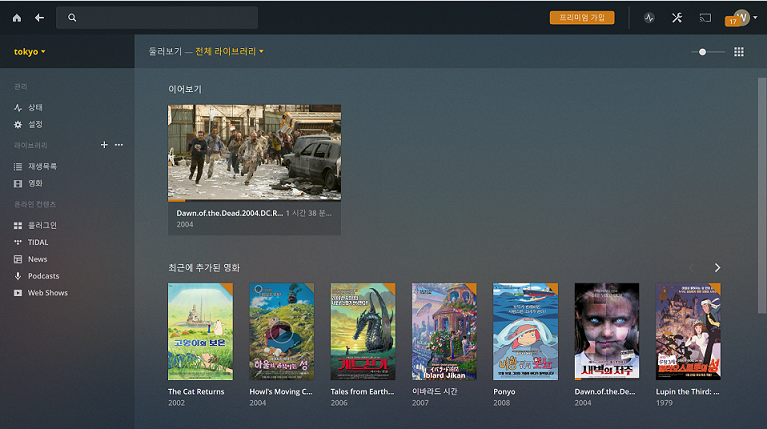
Task: Open Tales from Earthsea dragon poster
Action: click(x=363, y=331)
